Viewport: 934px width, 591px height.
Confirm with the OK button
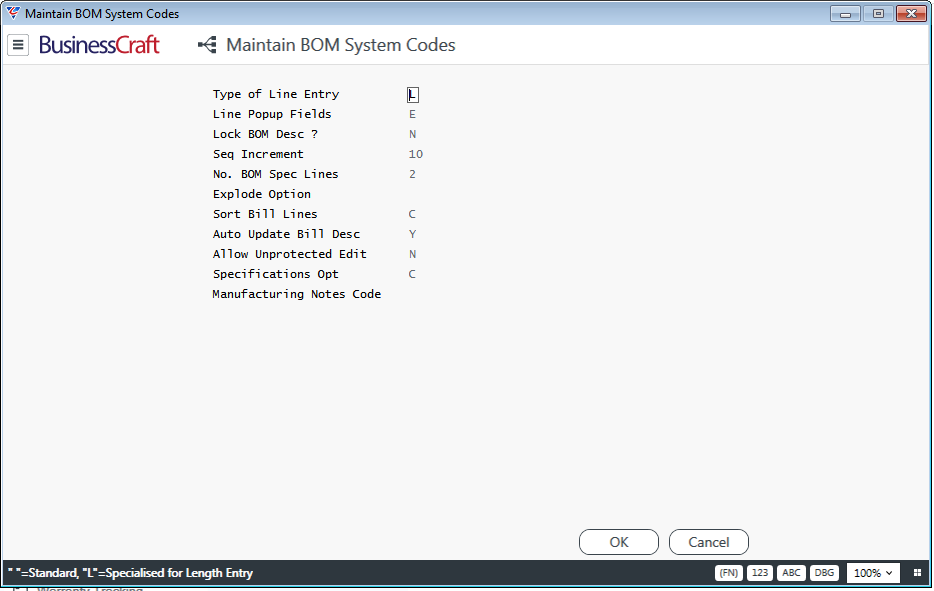[x=619, y=542]
